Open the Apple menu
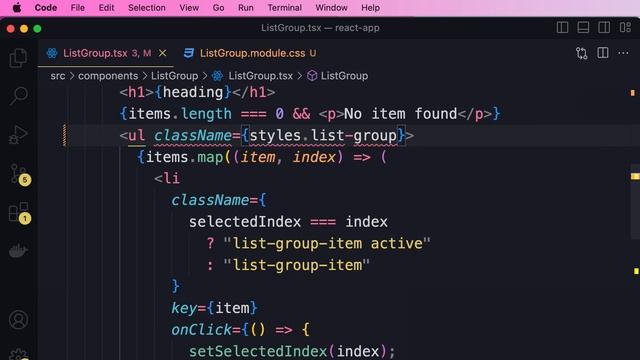 coord(17,8)
